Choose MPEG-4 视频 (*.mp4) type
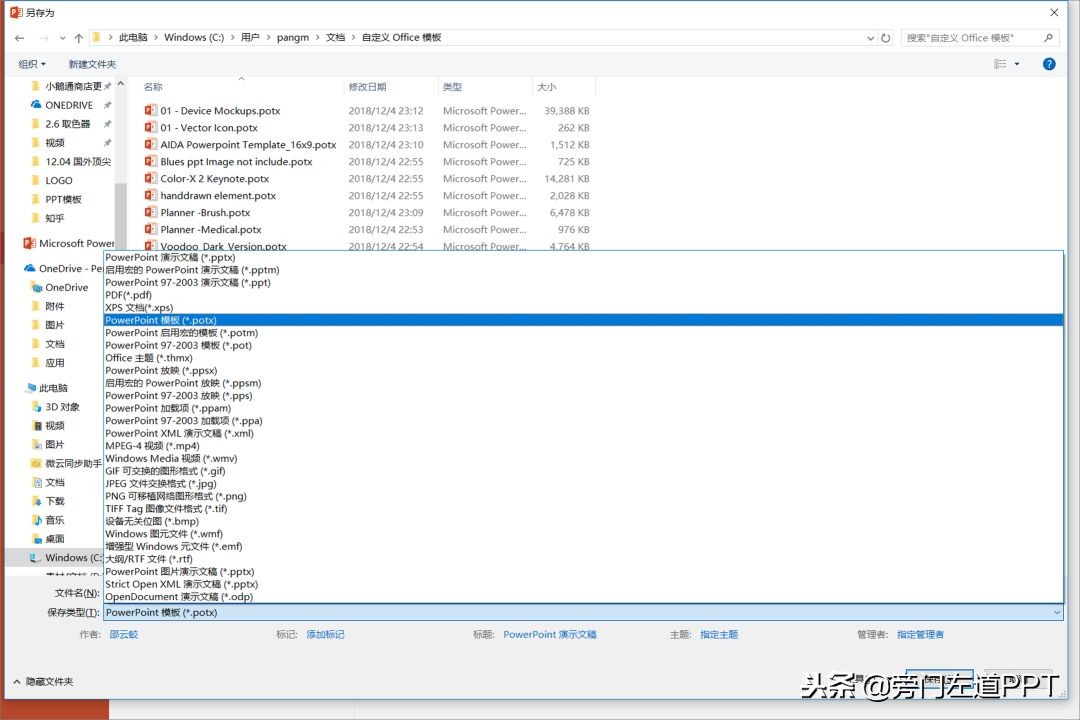 [x=583, y=446]
